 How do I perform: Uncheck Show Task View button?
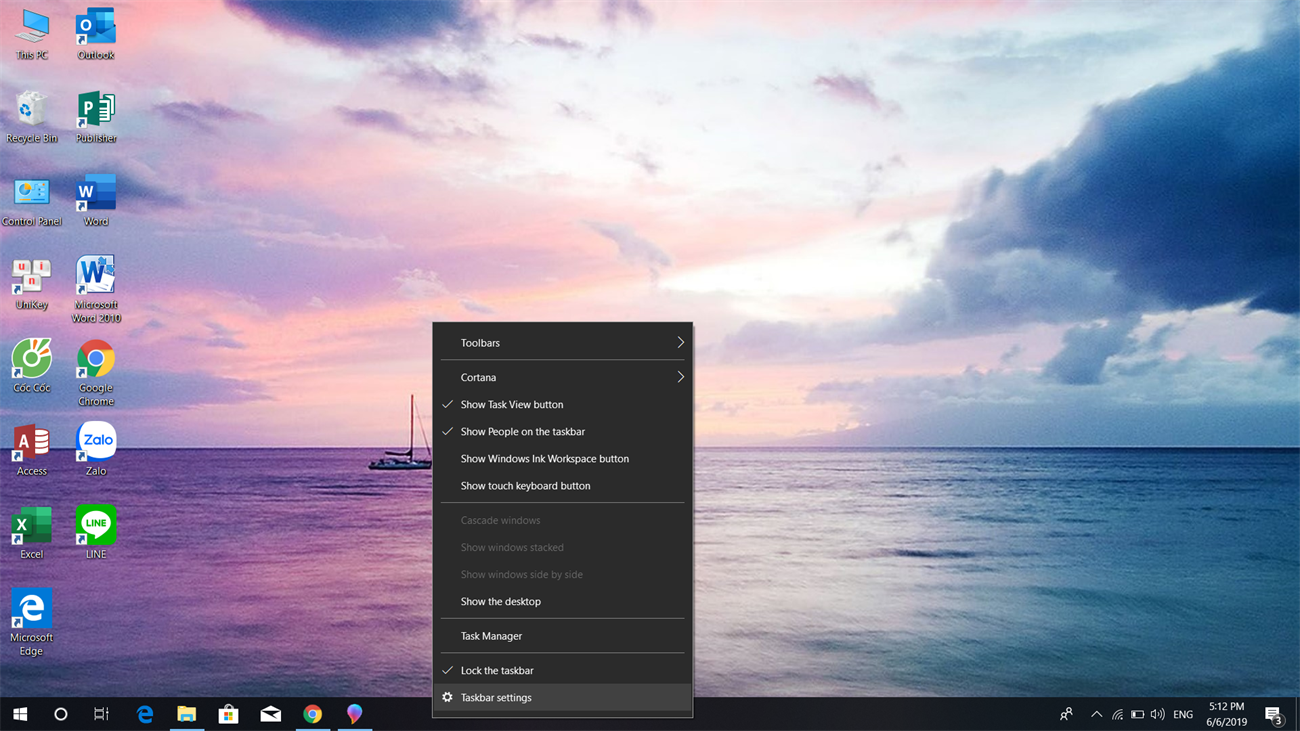pos(563,404)
